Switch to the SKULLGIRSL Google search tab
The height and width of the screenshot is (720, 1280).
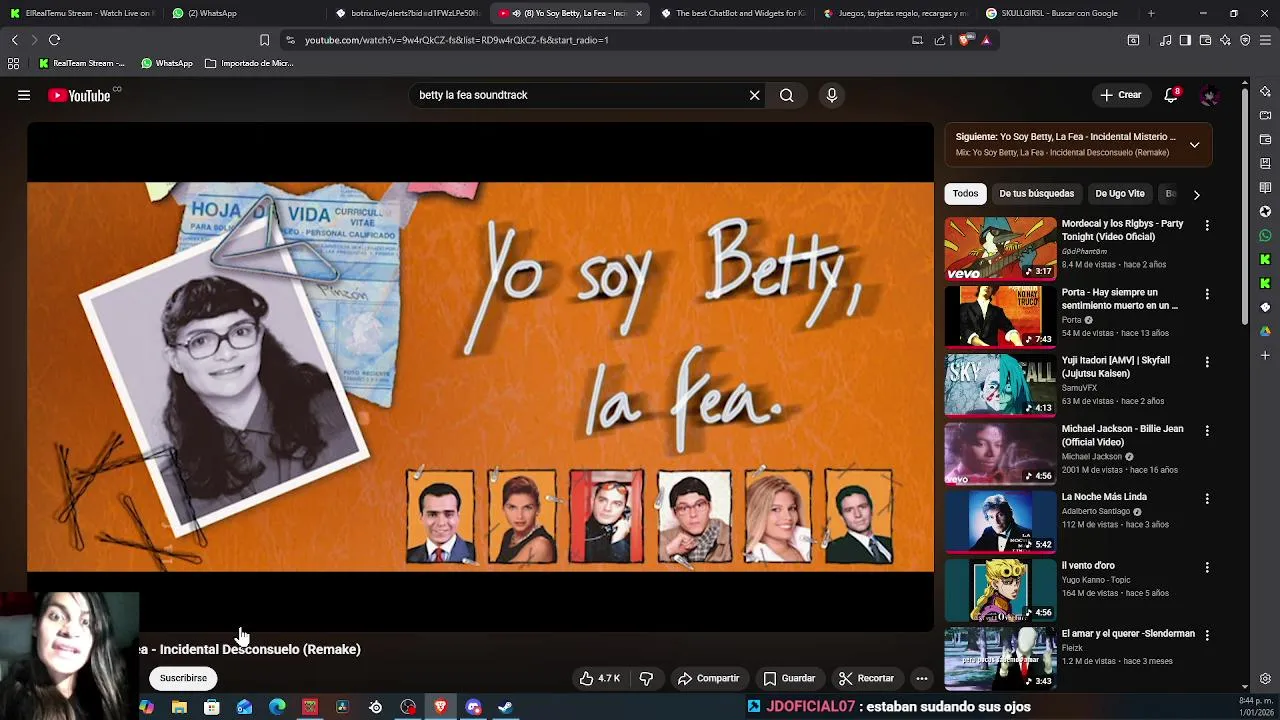click(x=1058, y=13)
